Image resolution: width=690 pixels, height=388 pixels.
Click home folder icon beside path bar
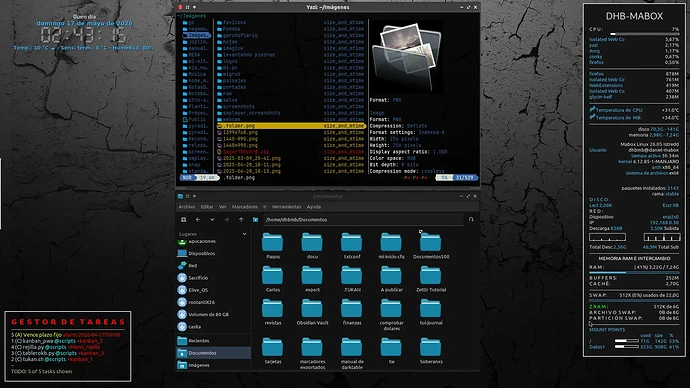click(x=255, y=220)
